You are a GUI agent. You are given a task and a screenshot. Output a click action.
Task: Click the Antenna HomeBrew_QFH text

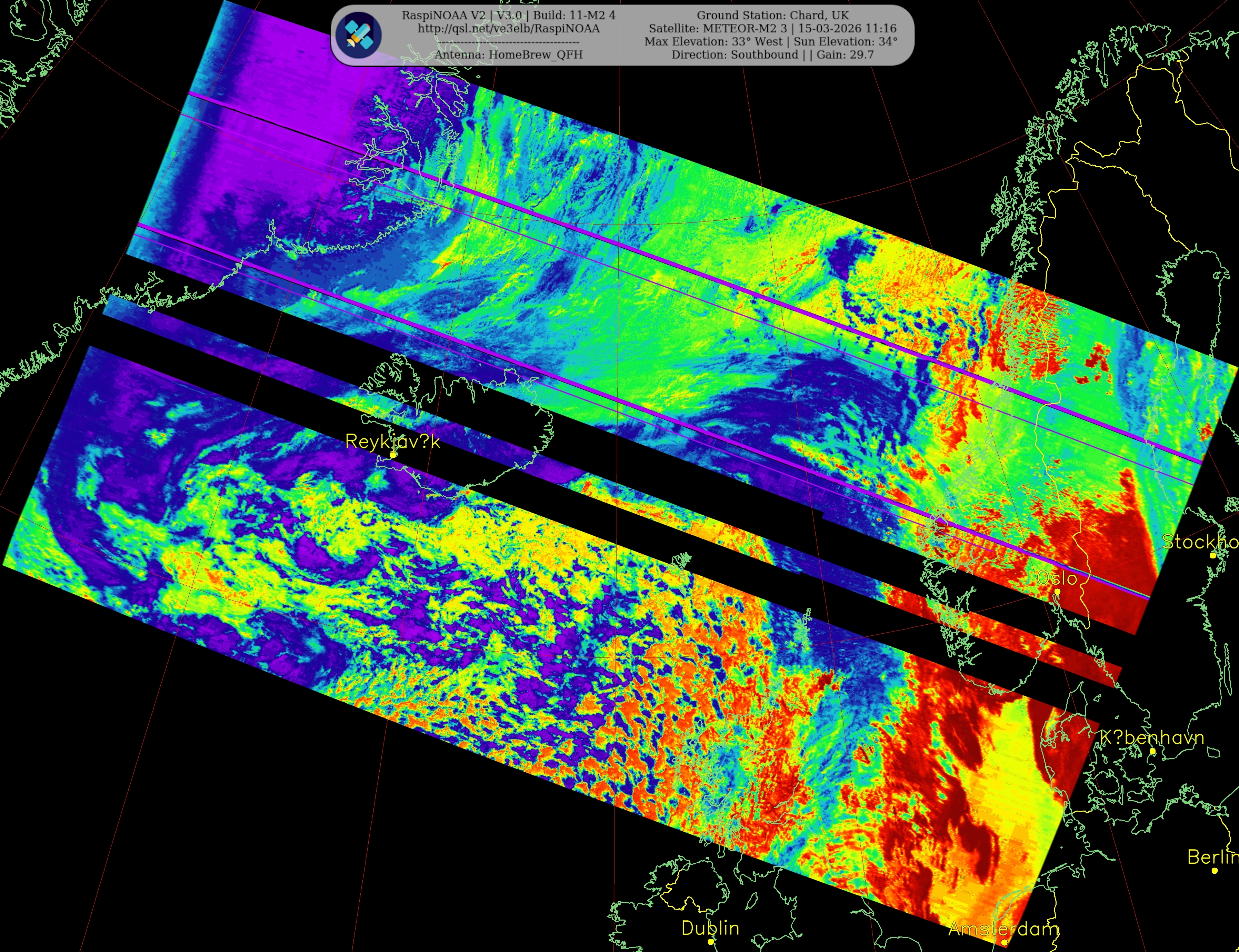coord(508,54)
